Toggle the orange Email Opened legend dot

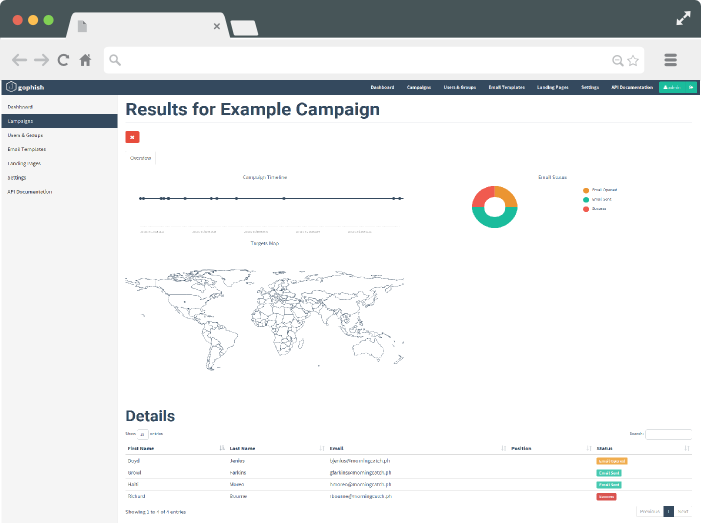[x=586, y=190]
